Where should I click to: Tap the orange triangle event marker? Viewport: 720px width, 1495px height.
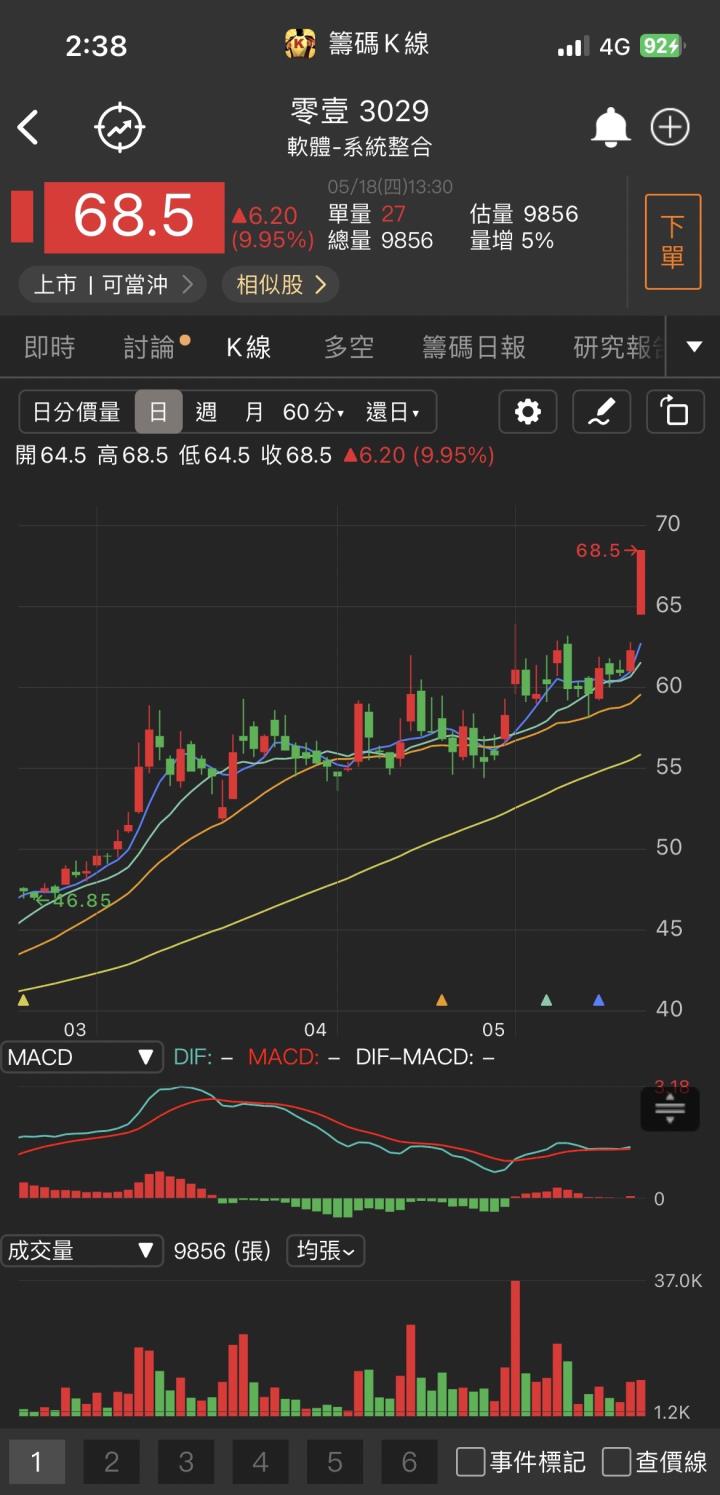[x=442, y=999]
